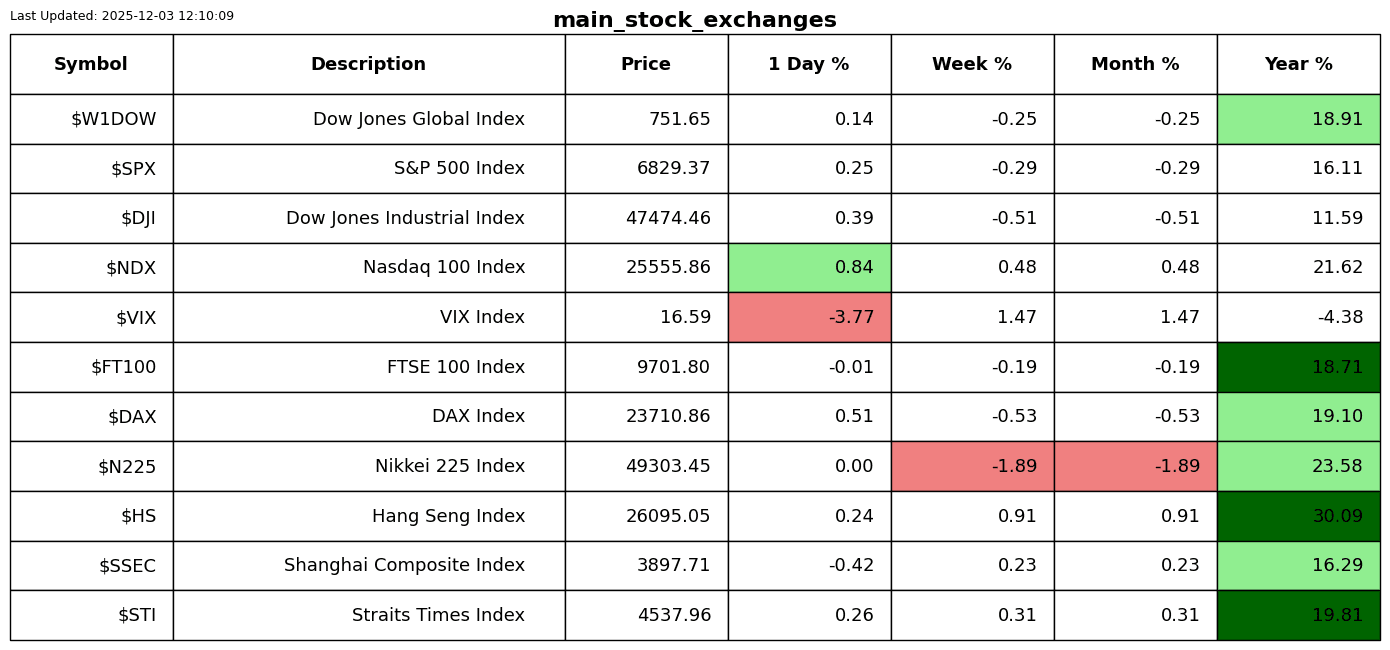
Task: Click the Month % column header
Action: click(x=1135, y=65)
